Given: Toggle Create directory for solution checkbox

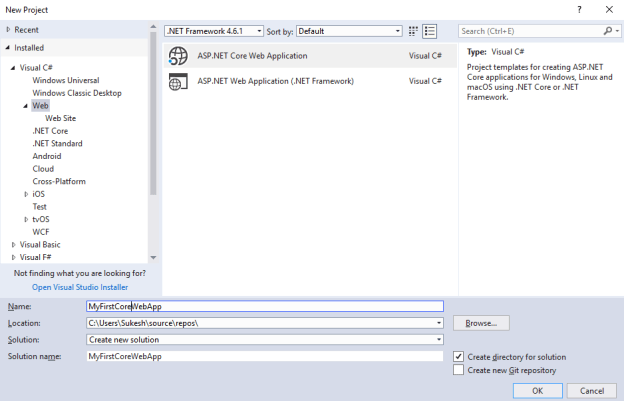Looking at the screenshot, I should tap(458, 356).
